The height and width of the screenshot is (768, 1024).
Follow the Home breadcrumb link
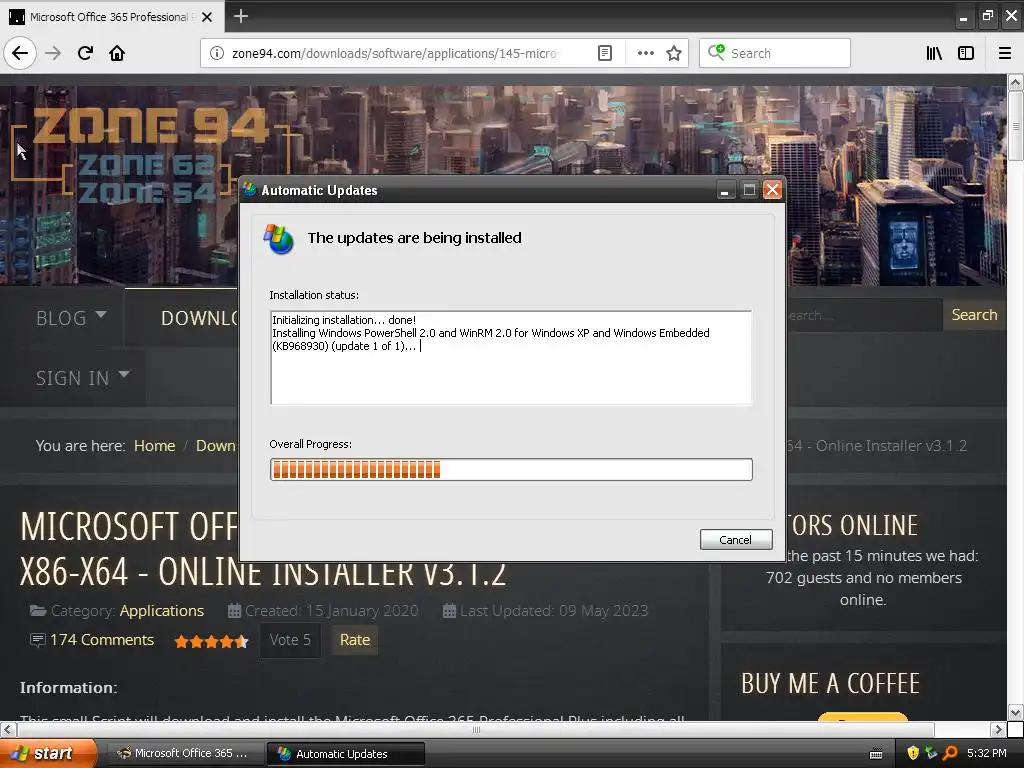[154, 445]
